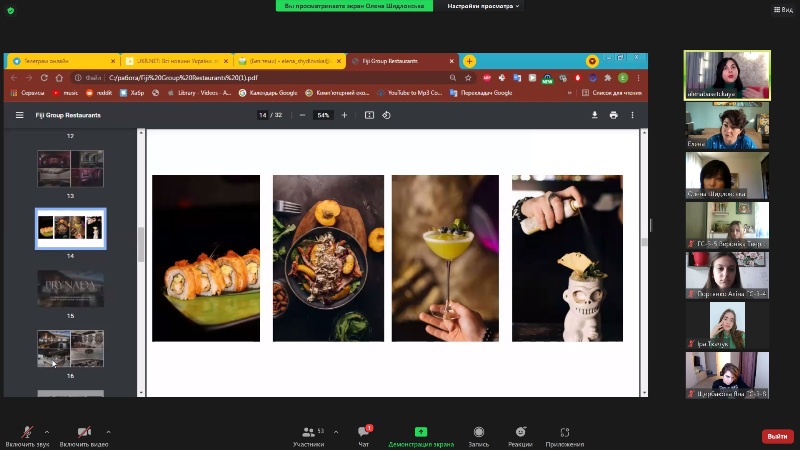800x450 pixels.
Task: Unmute the microphone in Zoom
Action: 27,437
